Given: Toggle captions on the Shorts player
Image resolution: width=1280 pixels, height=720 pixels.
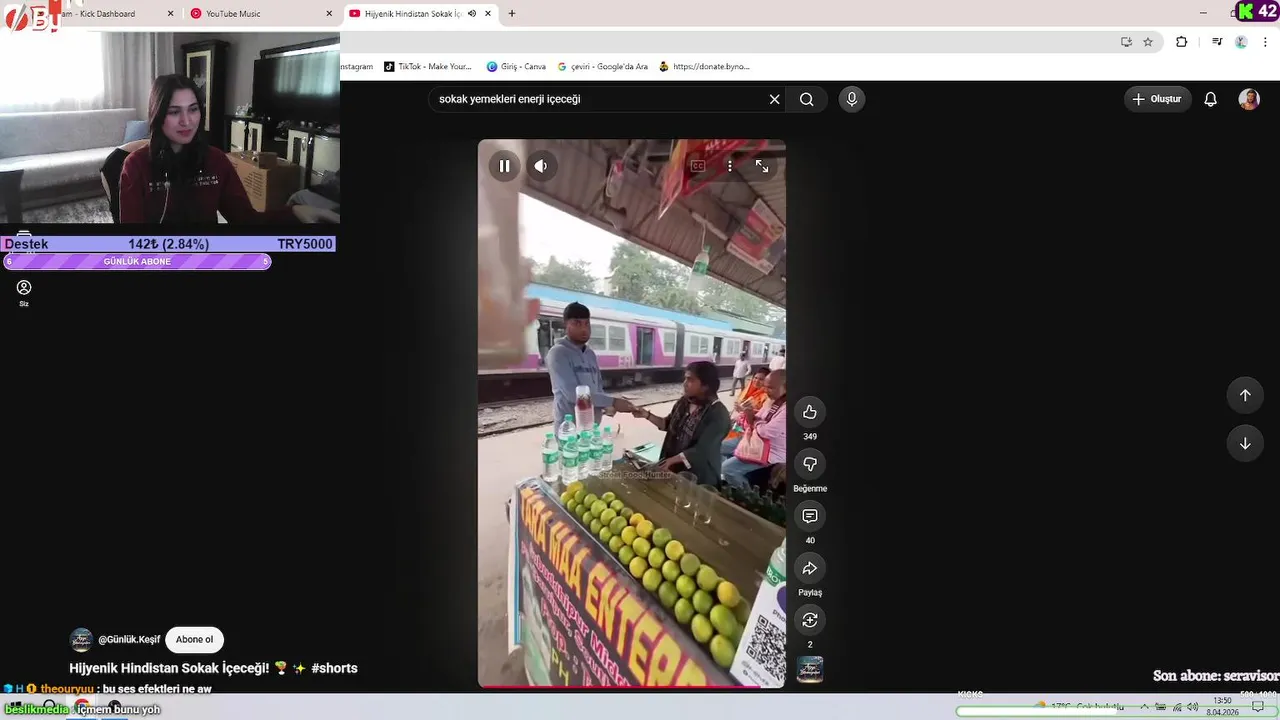Looking at the screenshot, I should point(698,166).
